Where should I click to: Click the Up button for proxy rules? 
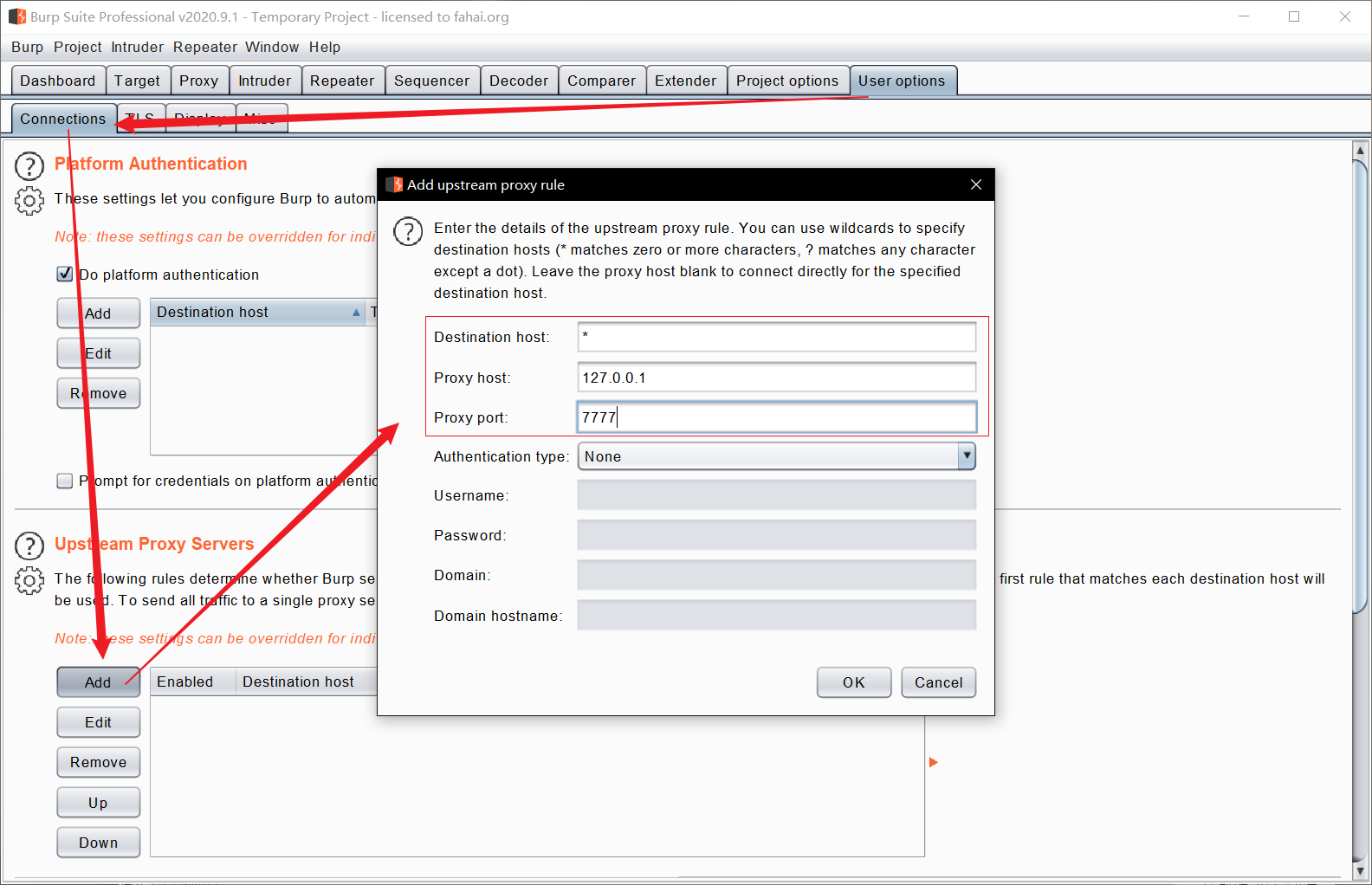98,803
